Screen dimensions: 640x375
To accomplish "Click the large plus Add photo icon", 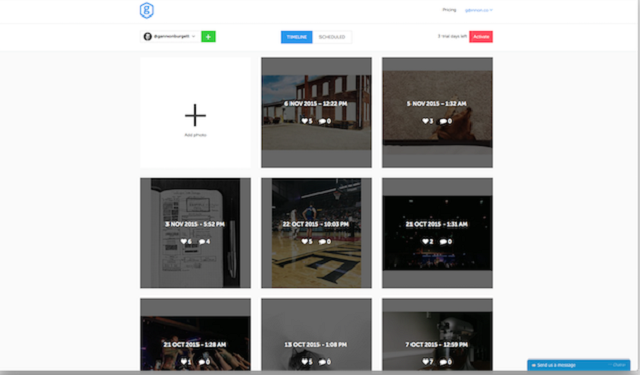I will tap(196, 115).
